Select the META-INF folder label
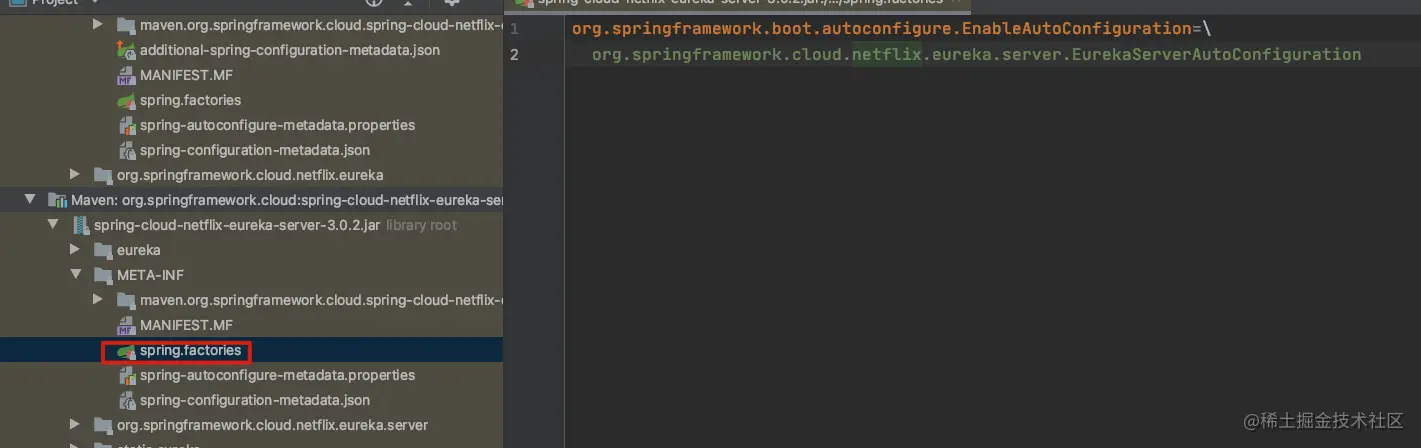The height and width of the screenshot is (448, 1421). [150, 275]
